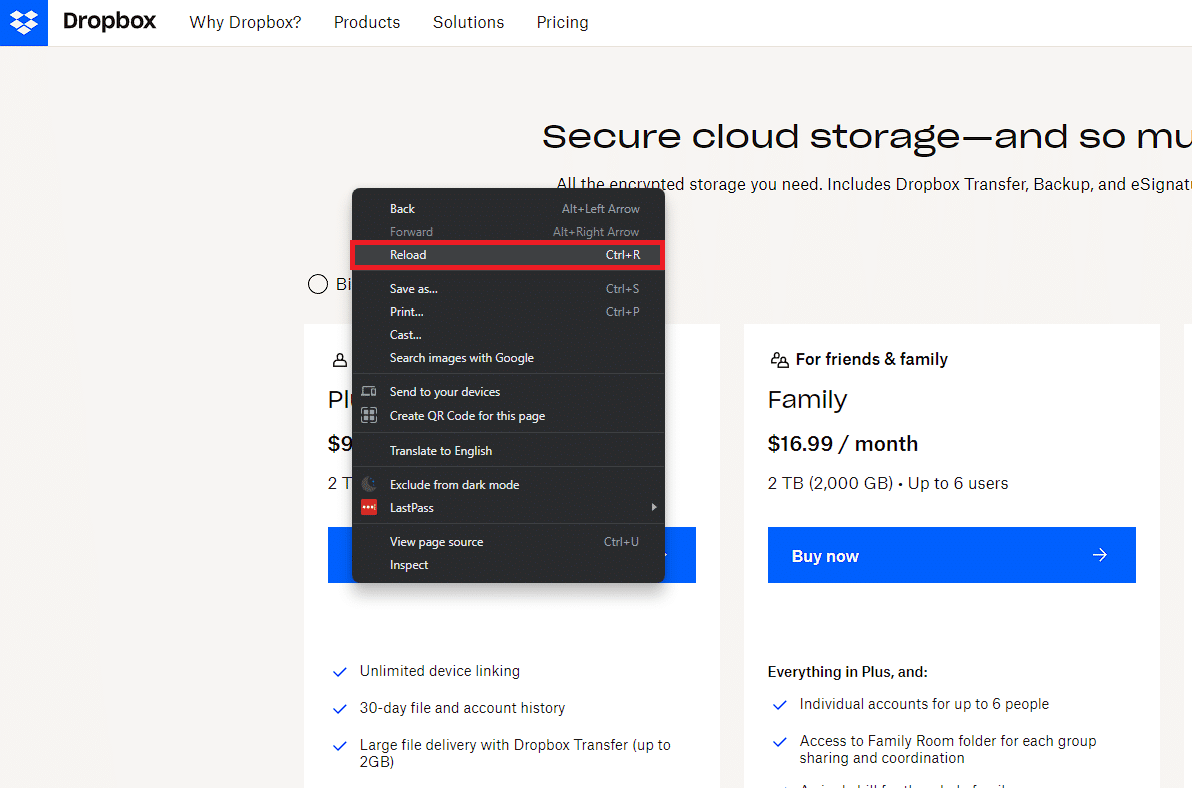Choose Create QR Code for this page
Screen dimensions: 1192x788
coord(508,416)
